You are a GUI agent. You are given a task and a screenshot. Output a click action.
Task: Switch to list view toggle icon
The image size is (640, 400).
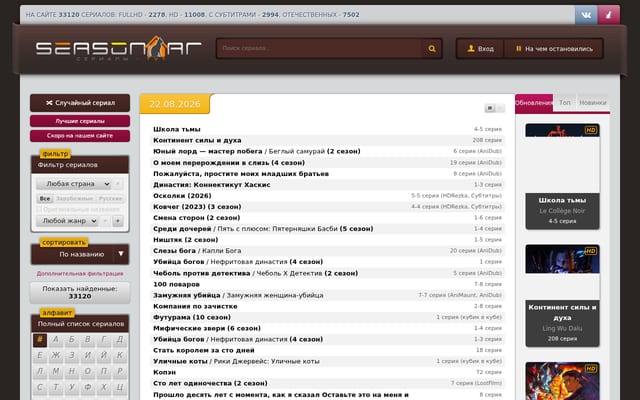click(x=489, y=108)
